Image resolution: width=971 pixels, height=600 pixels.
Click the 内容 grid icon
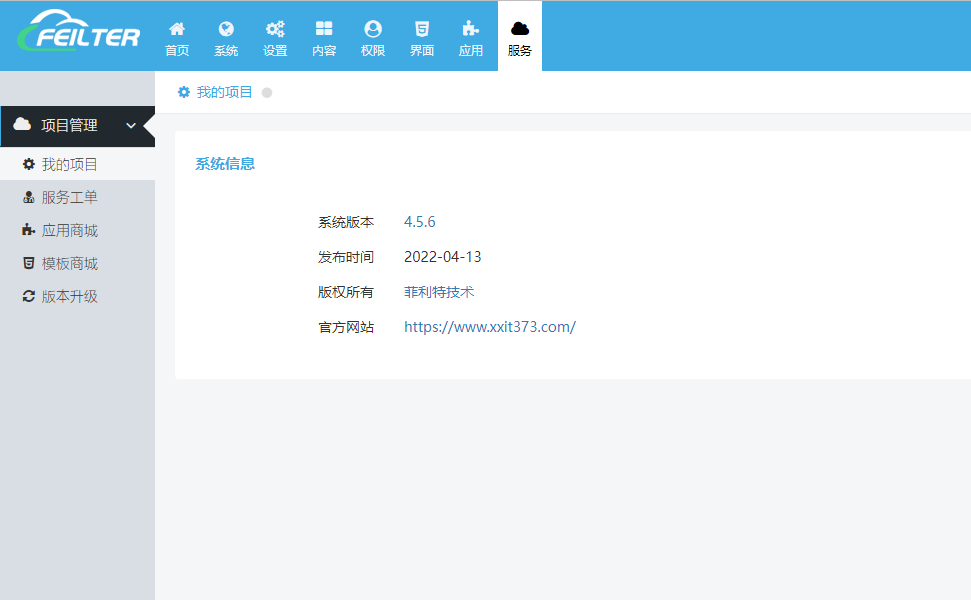(x=324, y=28)
